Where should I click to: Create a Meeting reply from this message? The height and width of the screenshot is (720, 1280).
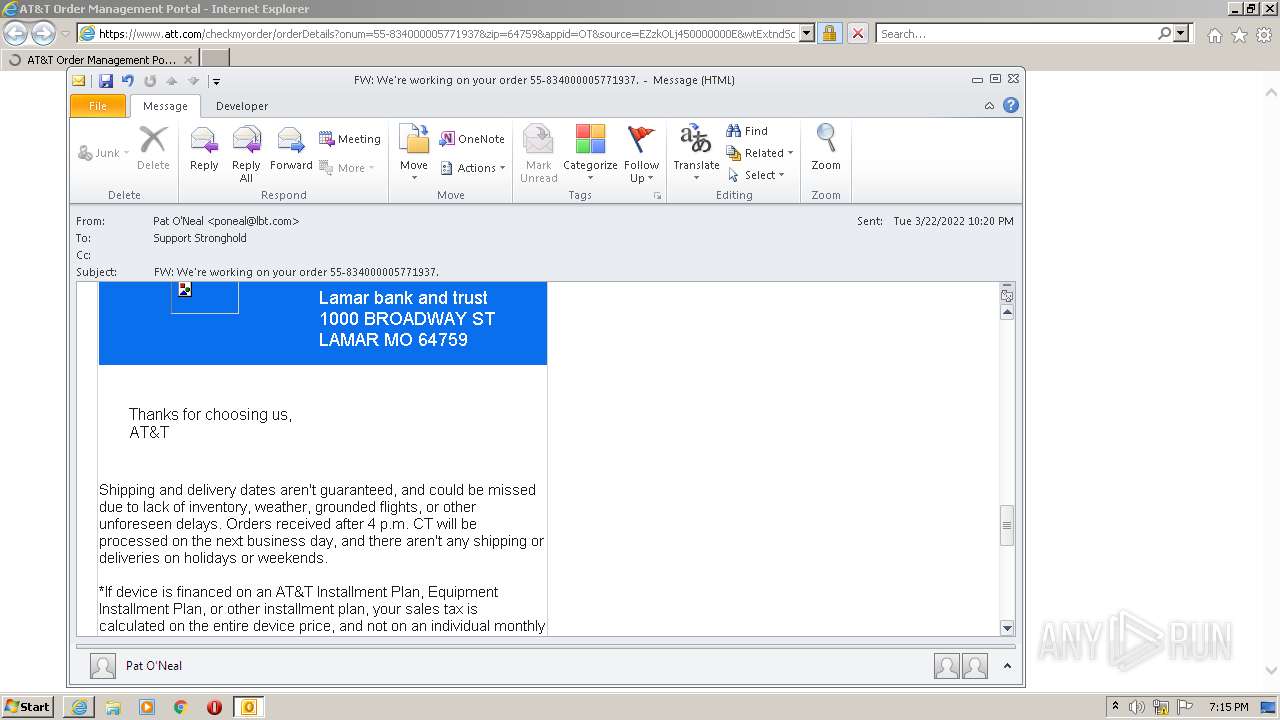click(x=350, y=139)
